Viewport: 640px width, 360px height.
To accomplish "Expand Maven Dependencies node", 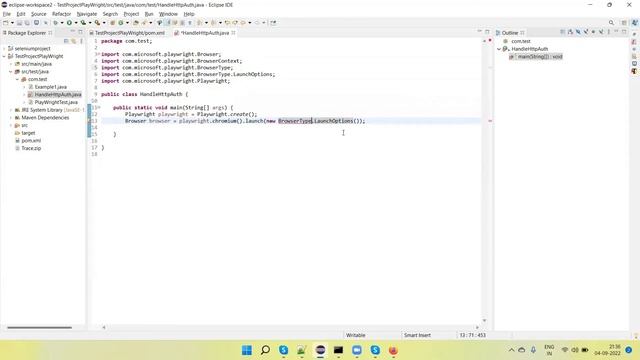I will 11,118.
